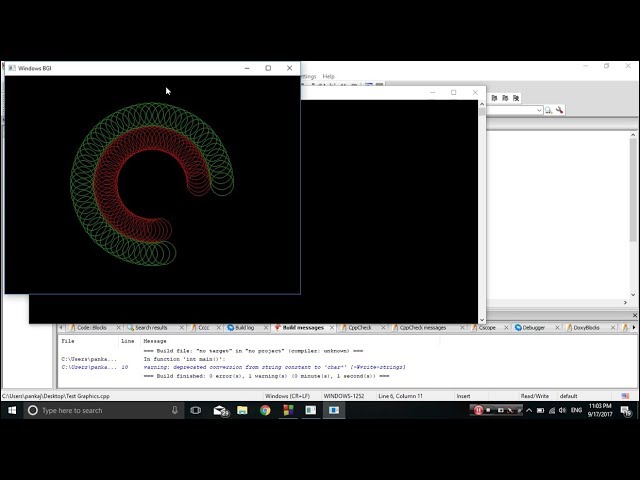Click the Build file no target line
The width and height of the screenshot is (640, 480).
tap(253, 351)
